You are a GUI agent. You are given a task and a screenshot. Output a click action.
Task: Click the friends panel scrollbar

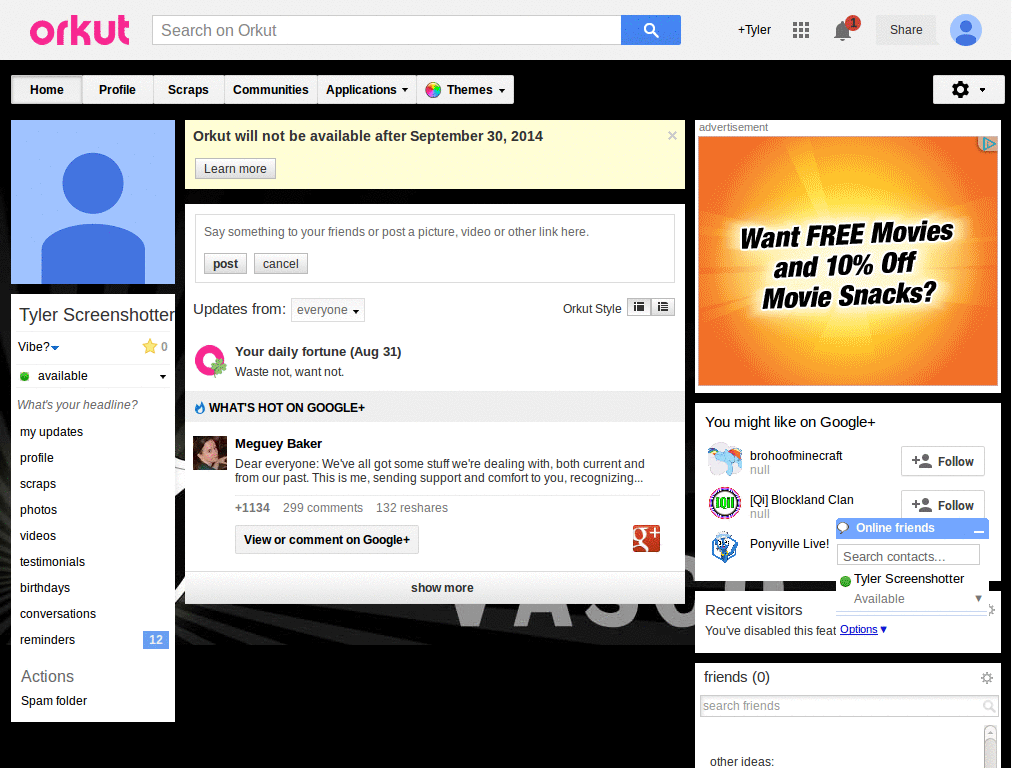pyautogui.click(x=990, y=746)
